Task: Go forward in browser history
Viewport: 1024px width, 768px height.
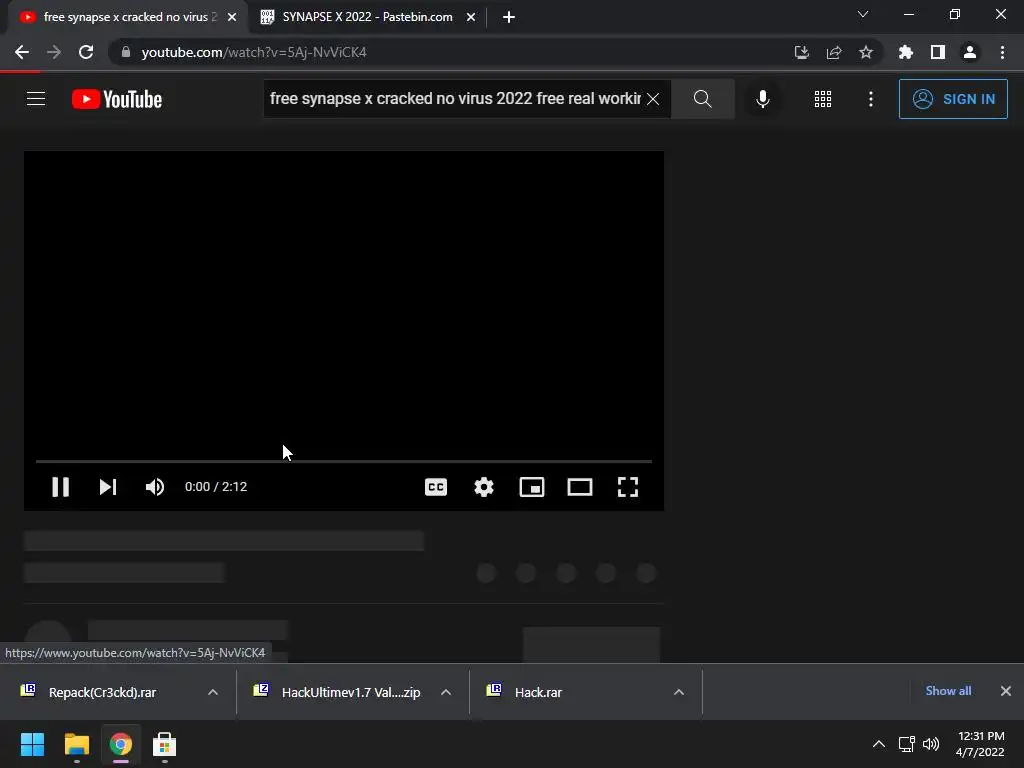Action: pyautogui.click(x=54, y=52)
